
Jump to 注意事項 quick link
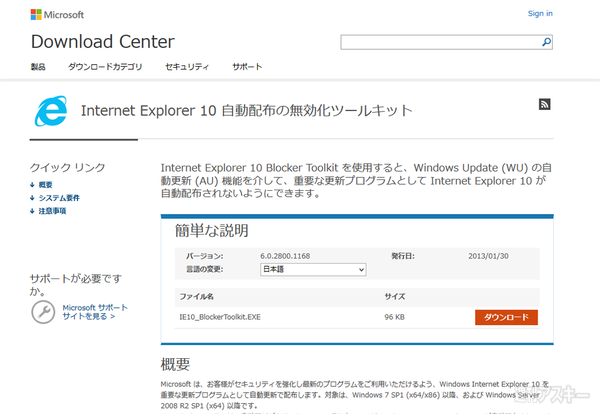click(52, 211)
